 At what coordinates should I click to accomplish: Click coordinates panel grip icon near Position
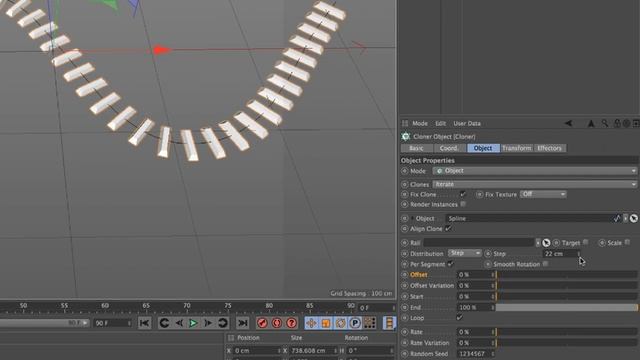231,338
